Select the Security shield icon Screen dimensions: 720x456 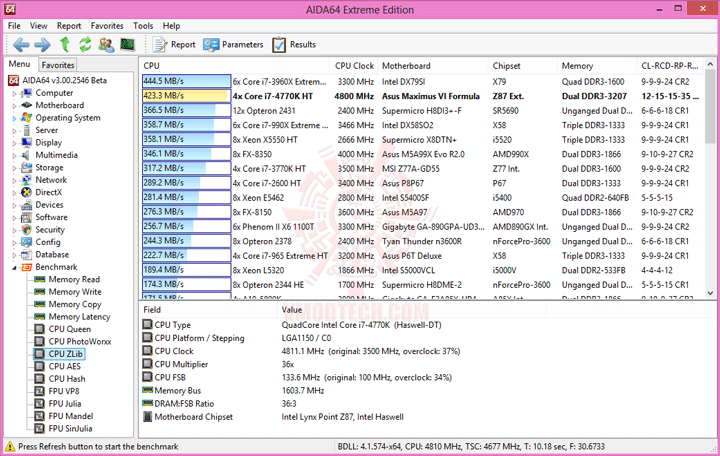(27, 230)
